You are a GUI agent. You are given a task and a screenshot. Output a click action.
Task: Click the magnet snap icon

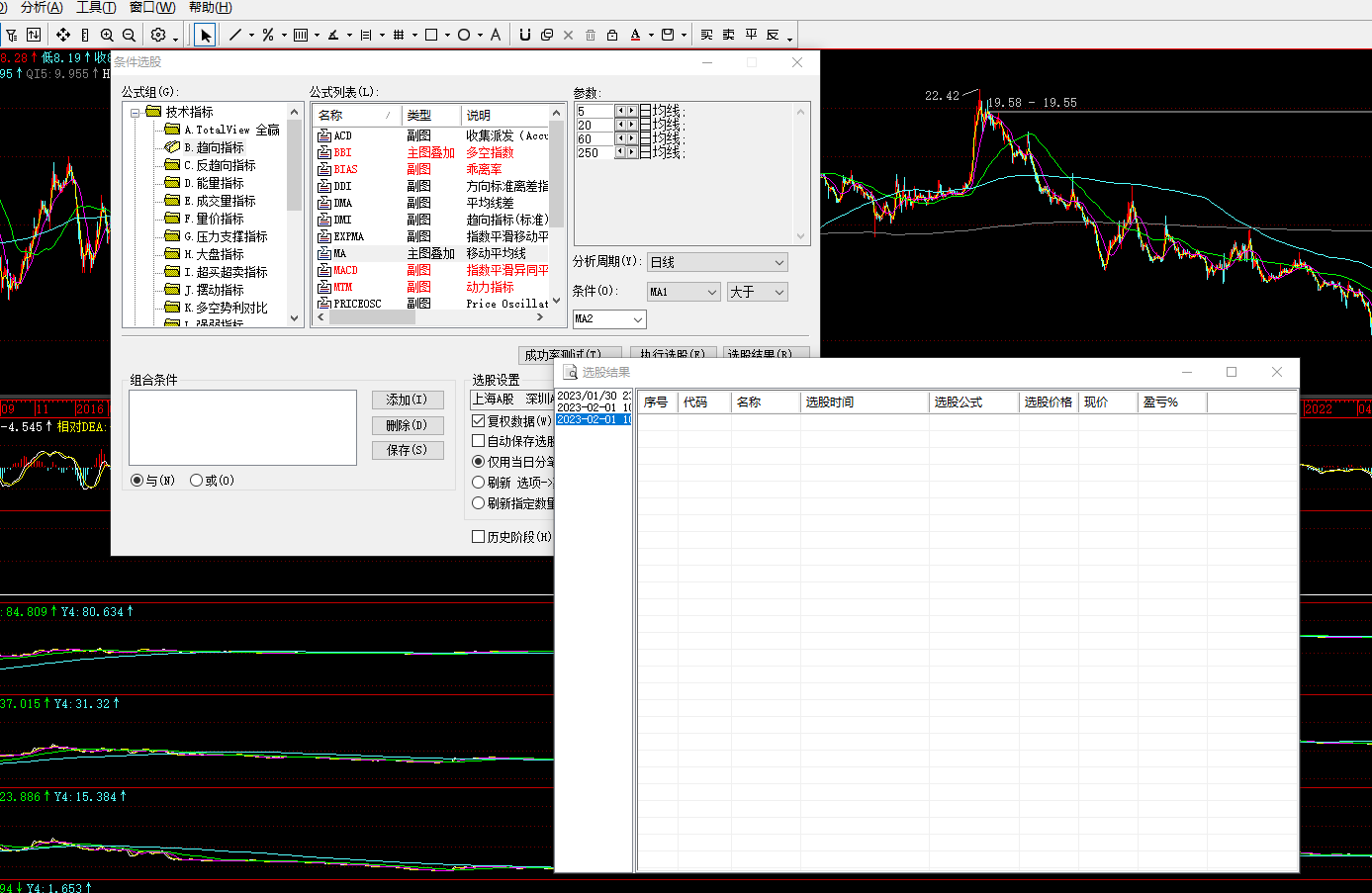(x=525, y=35)
